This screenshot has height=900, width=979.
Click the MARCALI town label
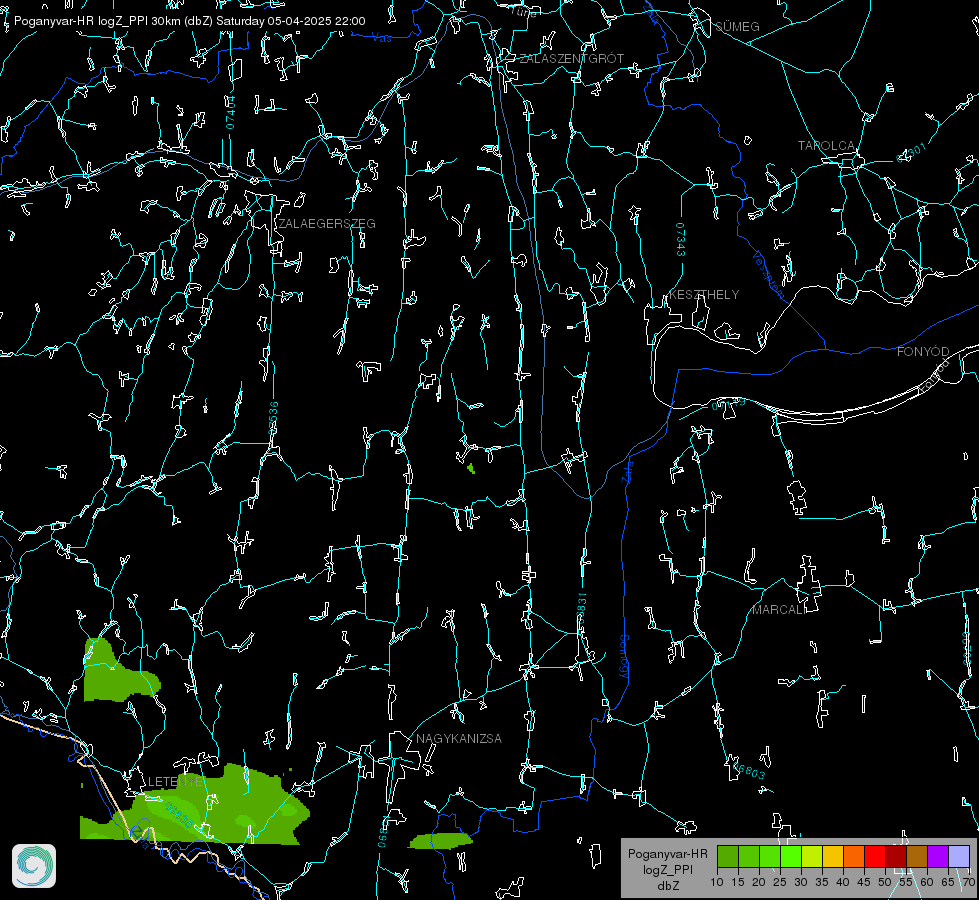coord(778,610)
